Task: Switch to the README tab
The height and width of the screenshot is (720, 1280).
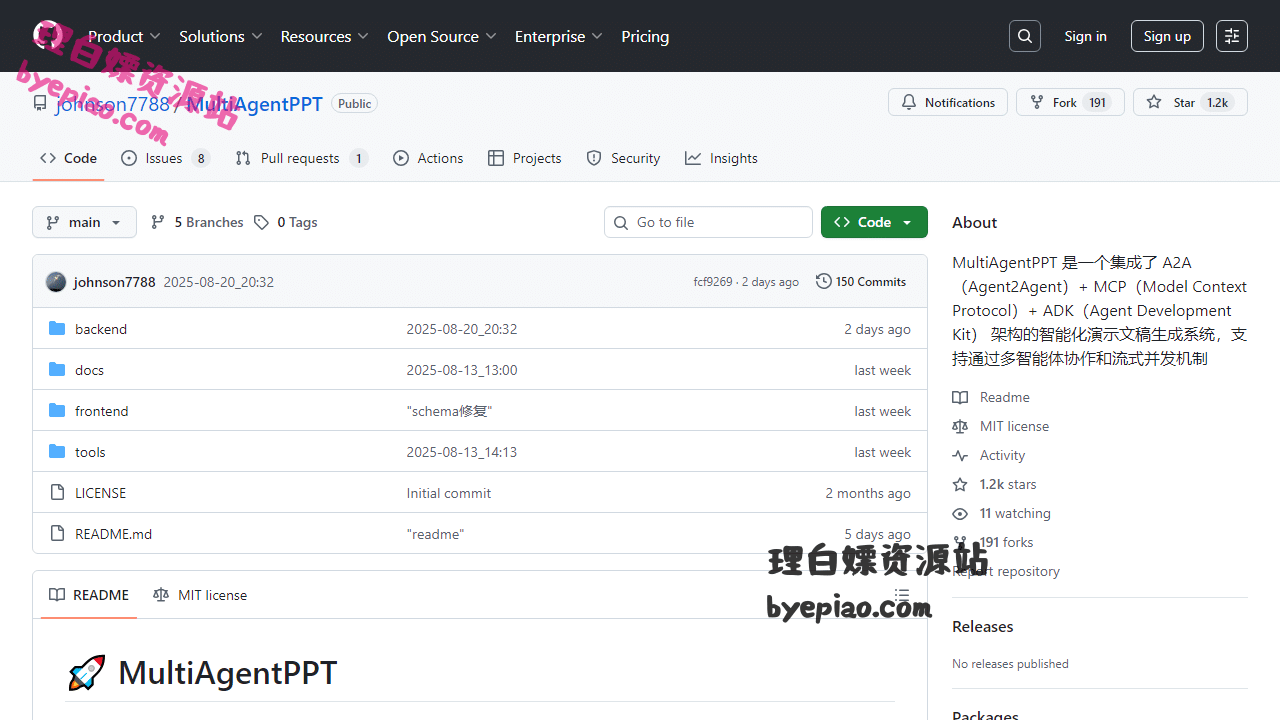Action: 89,595
